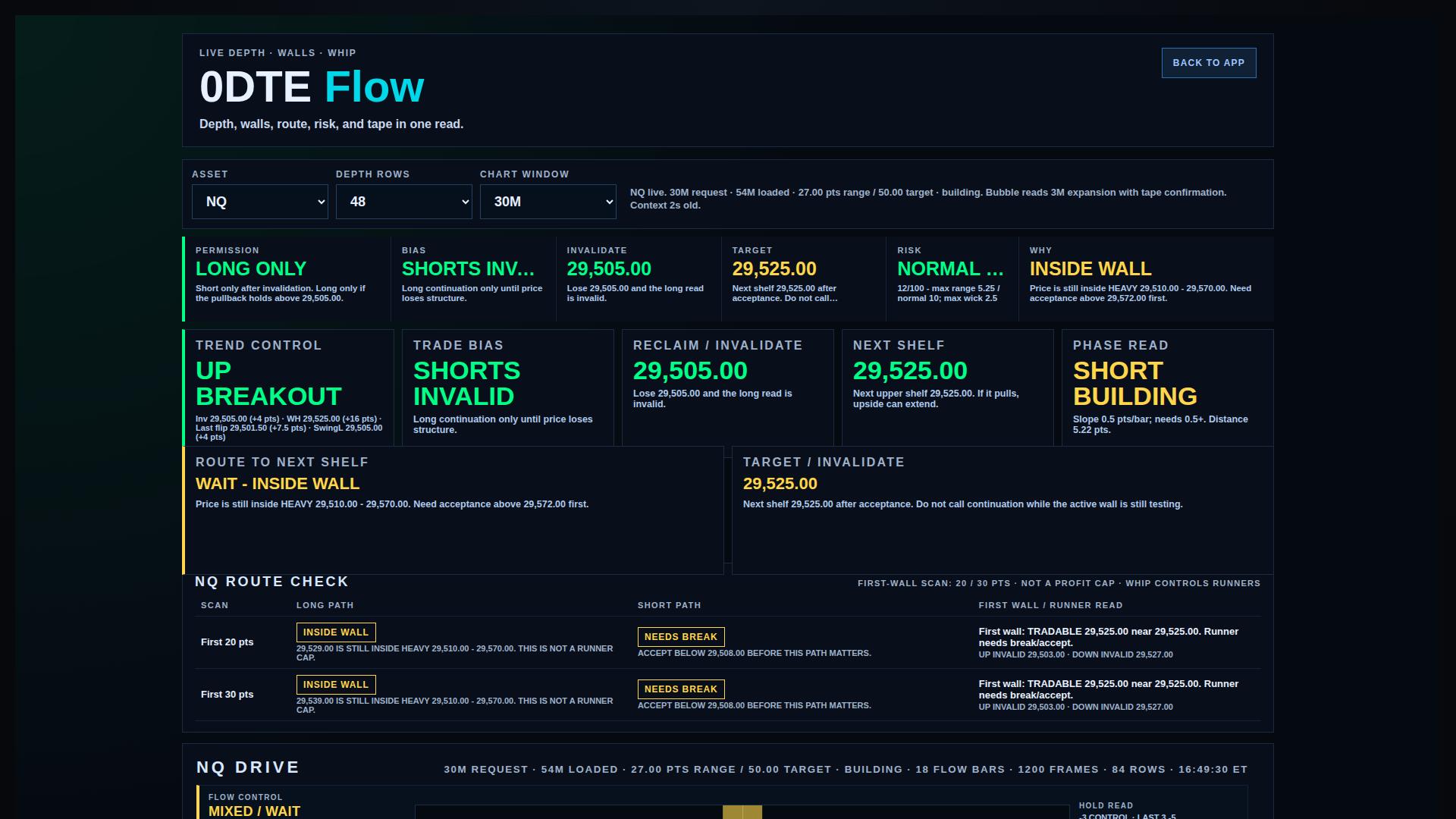The image size is (1456, 819).
Task: Open the Asset dropdown showing NQ
Action: (260, 202)
